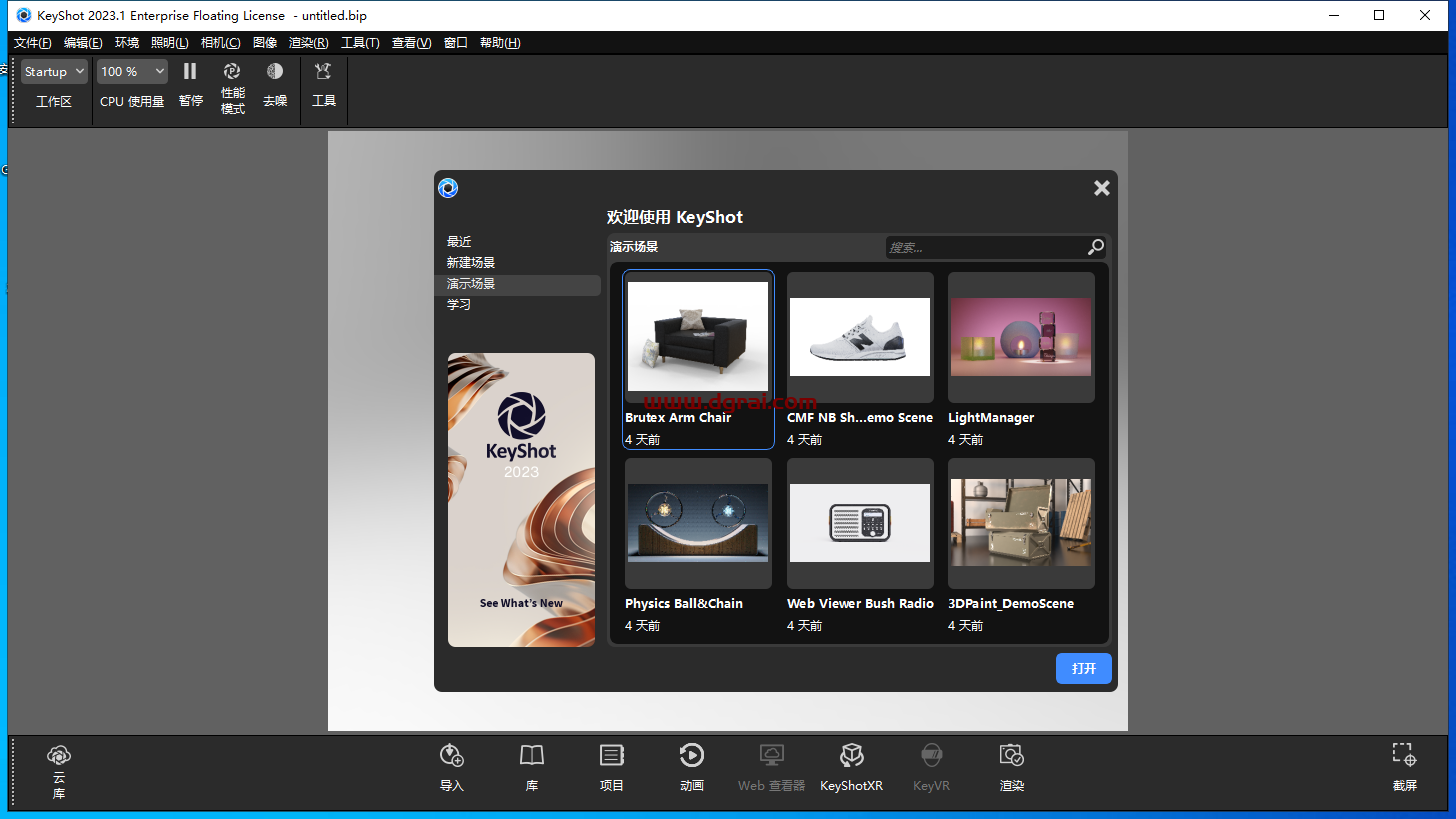Open the 动画 (Animation) panel
The width and height of the screenshot is (1456, 819).
691,768
